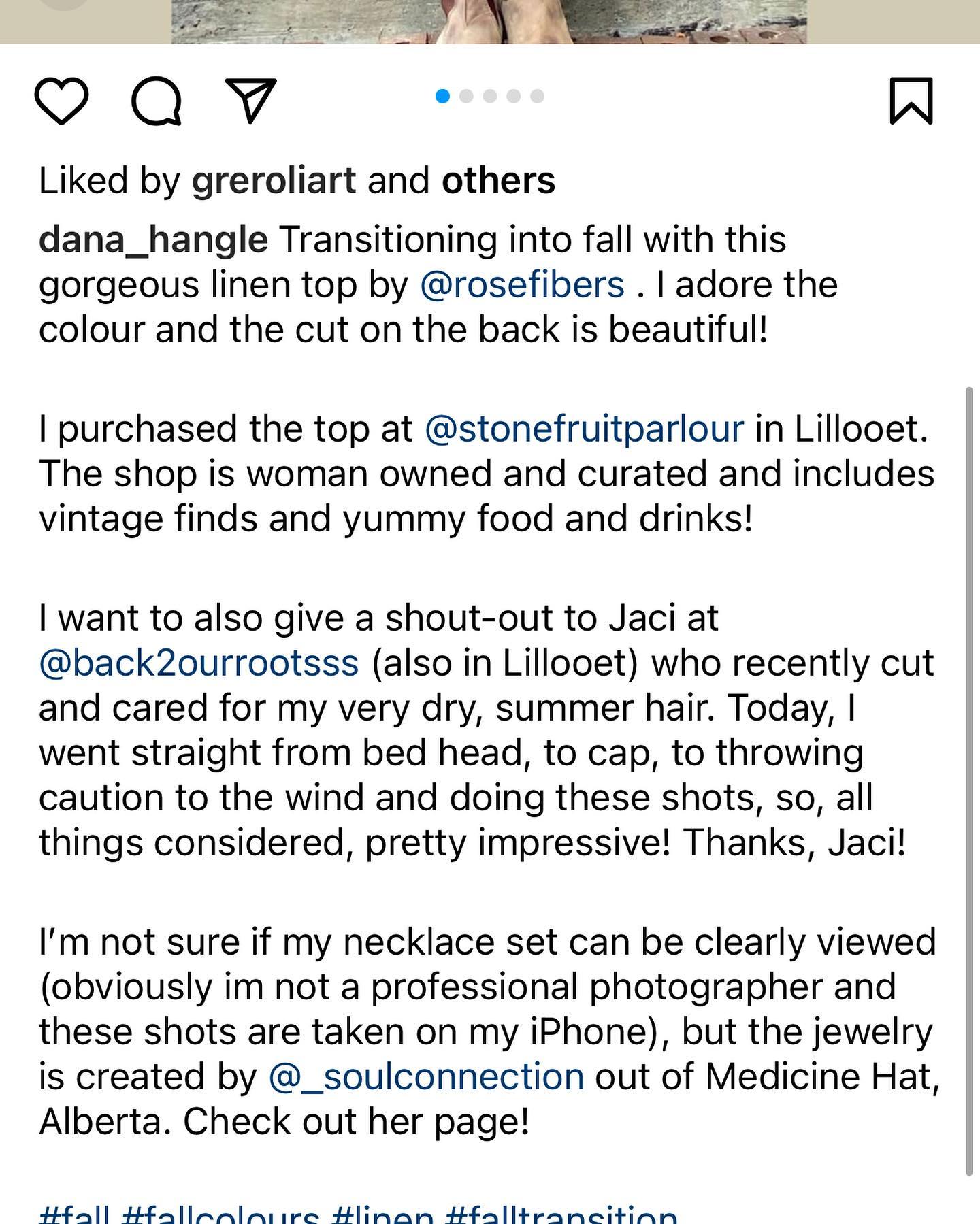The image size is (980, 1224).
Task: Go to the third carousel photo dot
Action: [490, 97]
